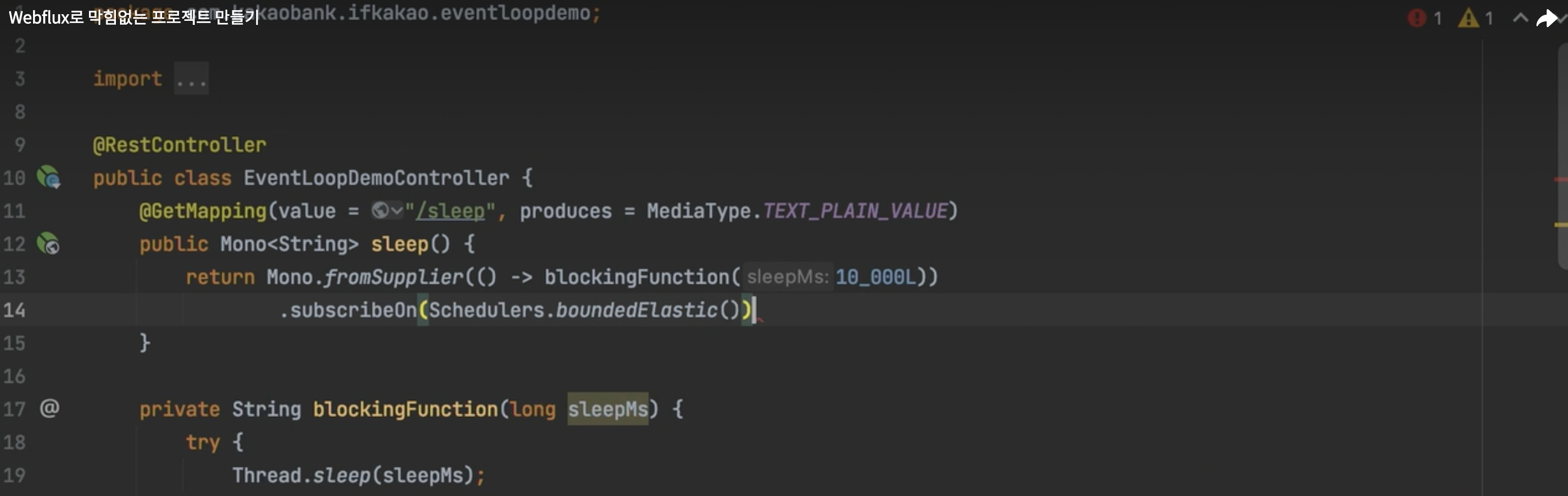Click the request mapping gutter icon on line 12
The width and height of the screenshot is (1568, 496).
click(48, 243)
